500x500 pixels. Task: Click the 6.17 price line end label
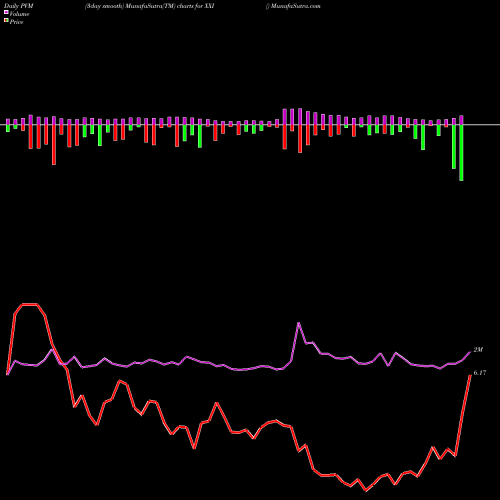[x=480, y=373]
